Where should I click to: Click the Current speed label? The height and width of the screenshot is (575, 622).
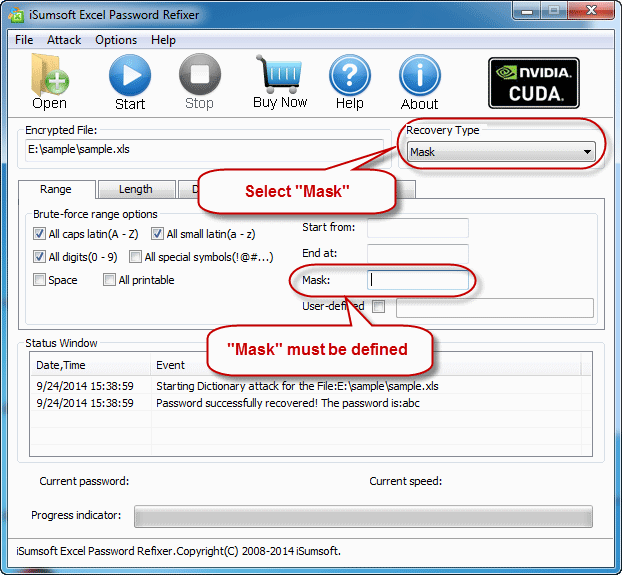tap(405, 481)
